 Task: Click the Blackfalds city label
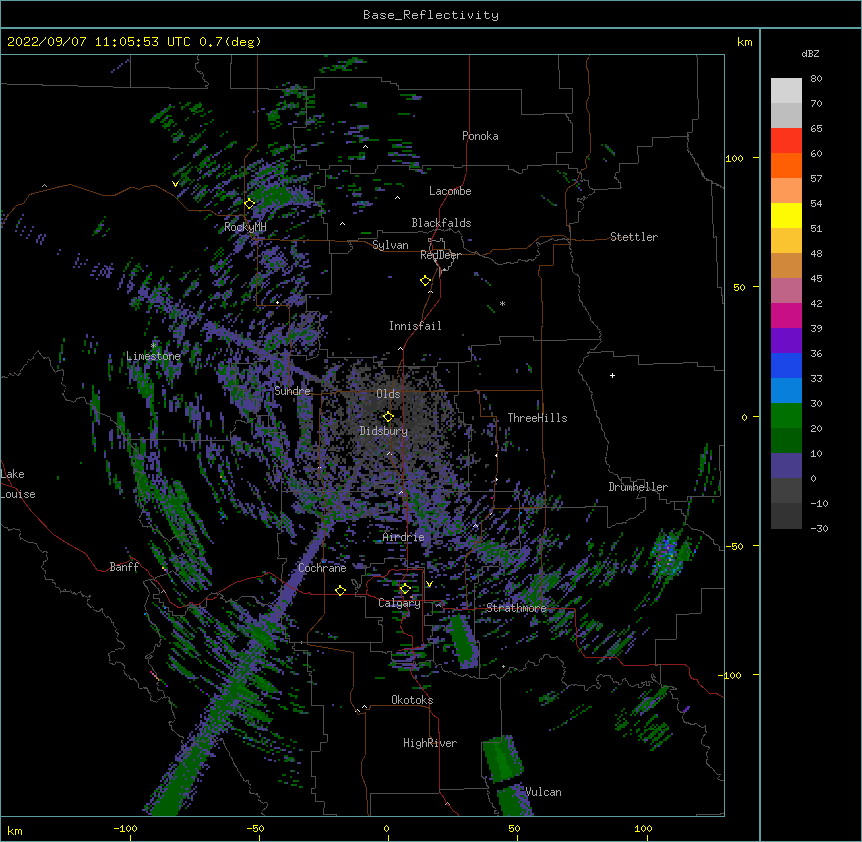441,223
